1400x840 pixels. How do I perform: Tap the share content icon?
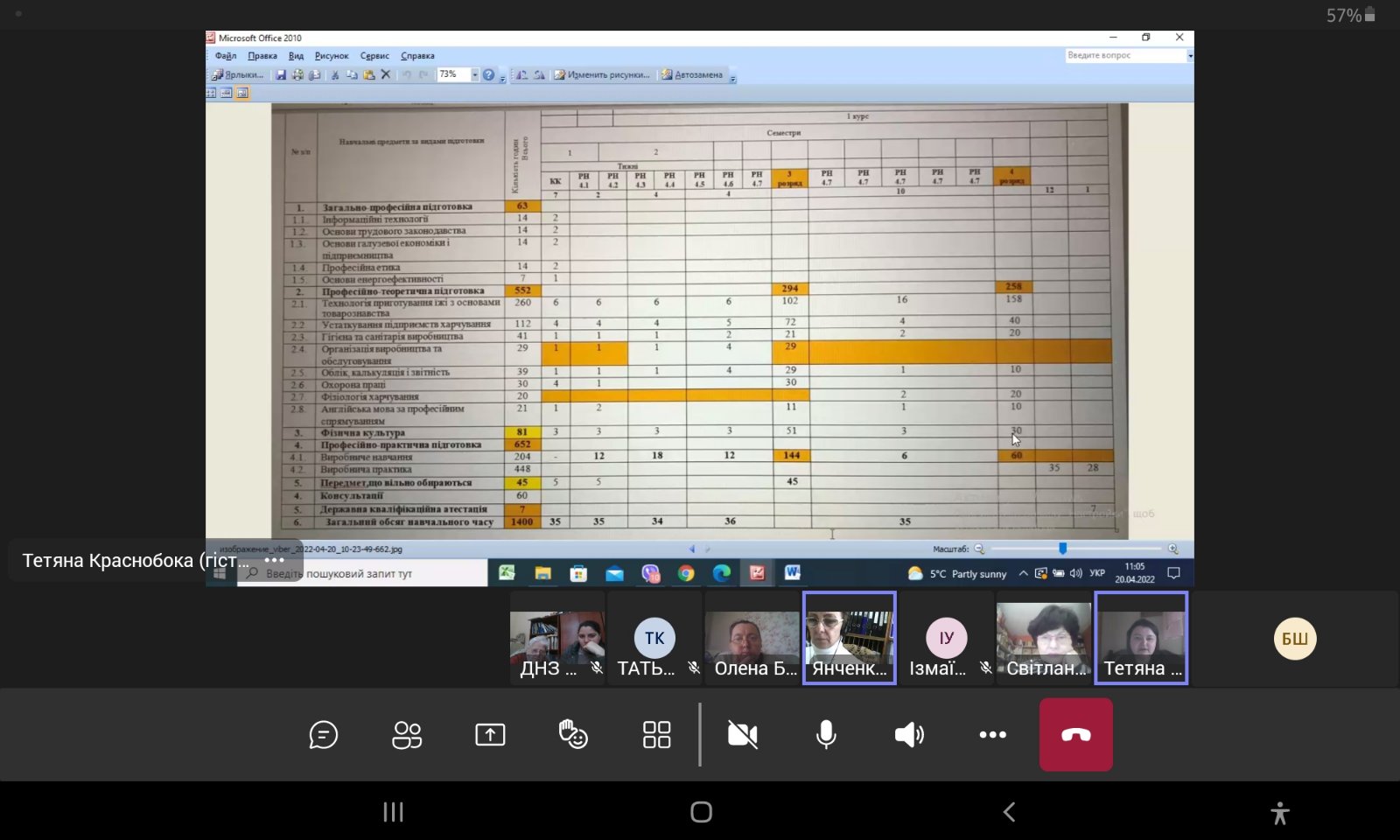pos(490,735)
